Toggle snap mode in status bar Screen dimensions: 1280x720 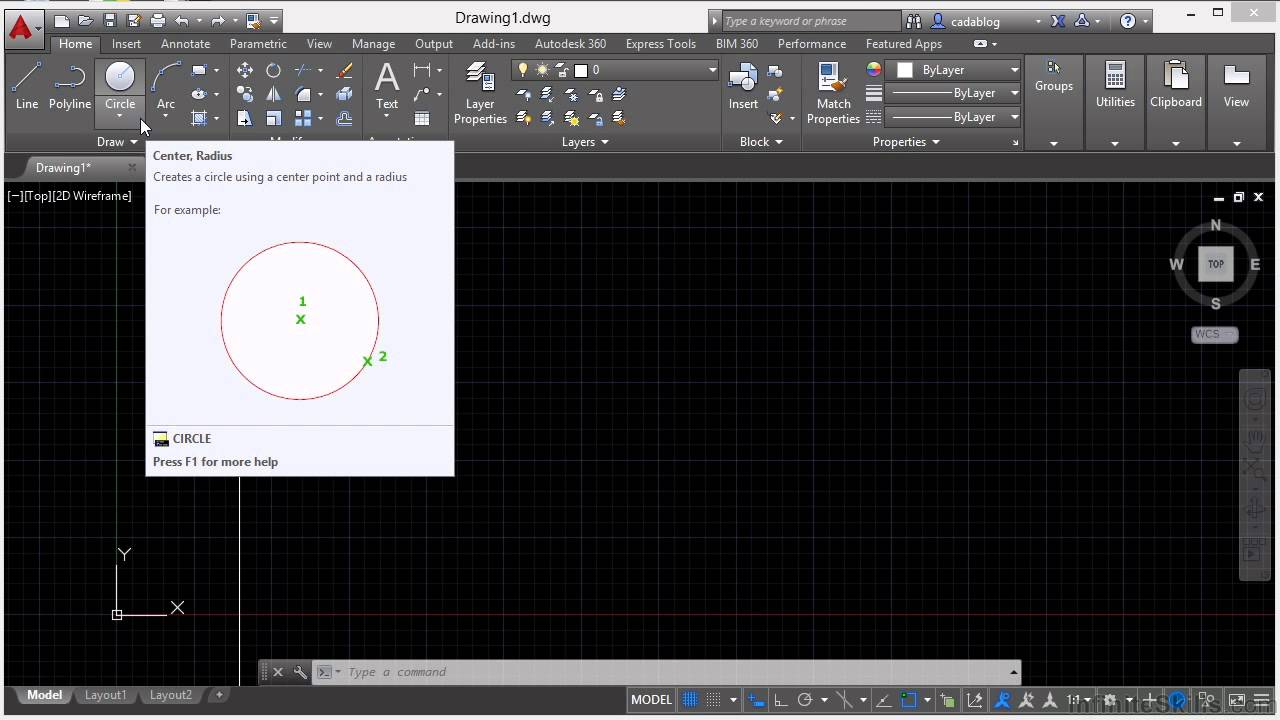point(713,700)
